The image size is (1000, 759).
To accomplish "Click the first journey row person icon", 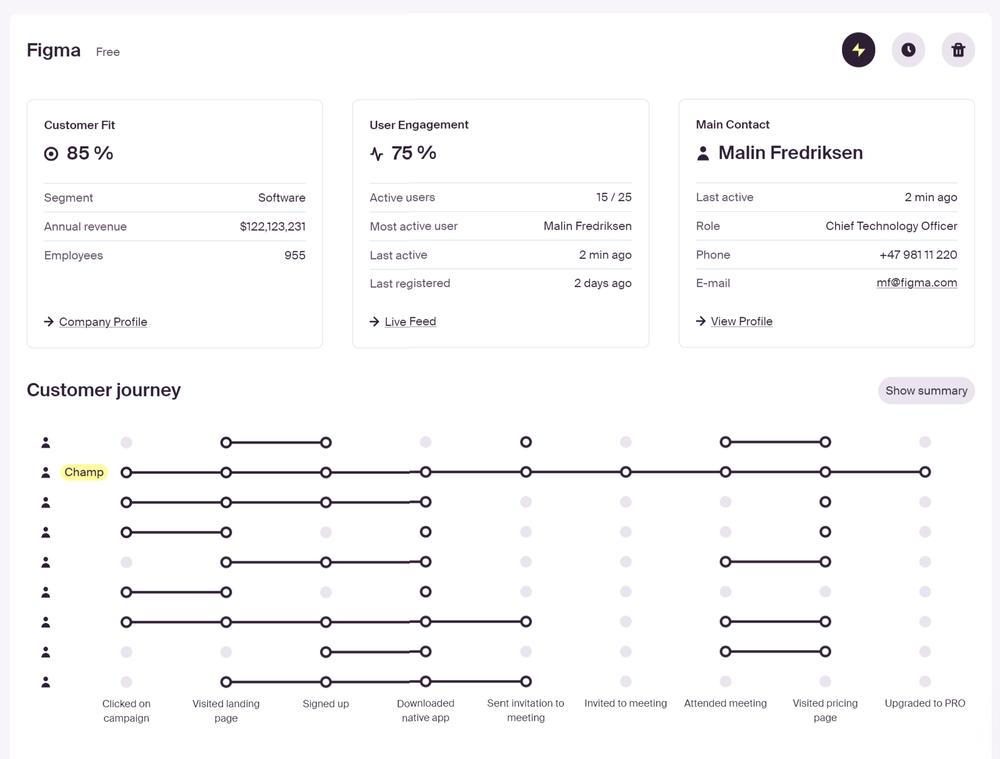I will (x=46, y=442).
